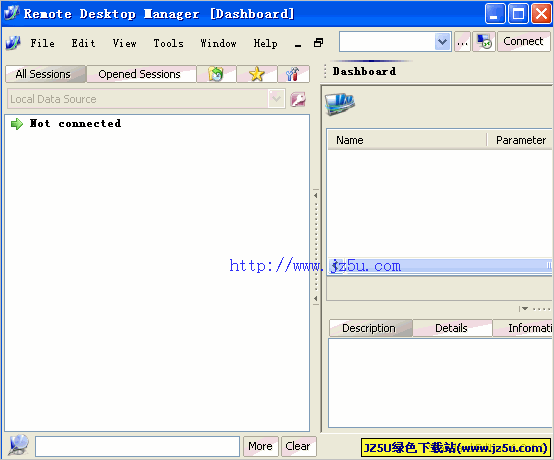Minimize the Remote Desktop Manager window
The height and width of the screenshot is (460, 554).
click(495, 14)
